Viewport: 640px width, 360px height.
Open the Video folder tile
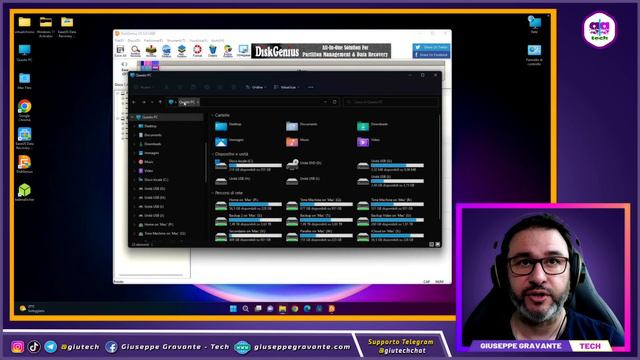(369, 142)
